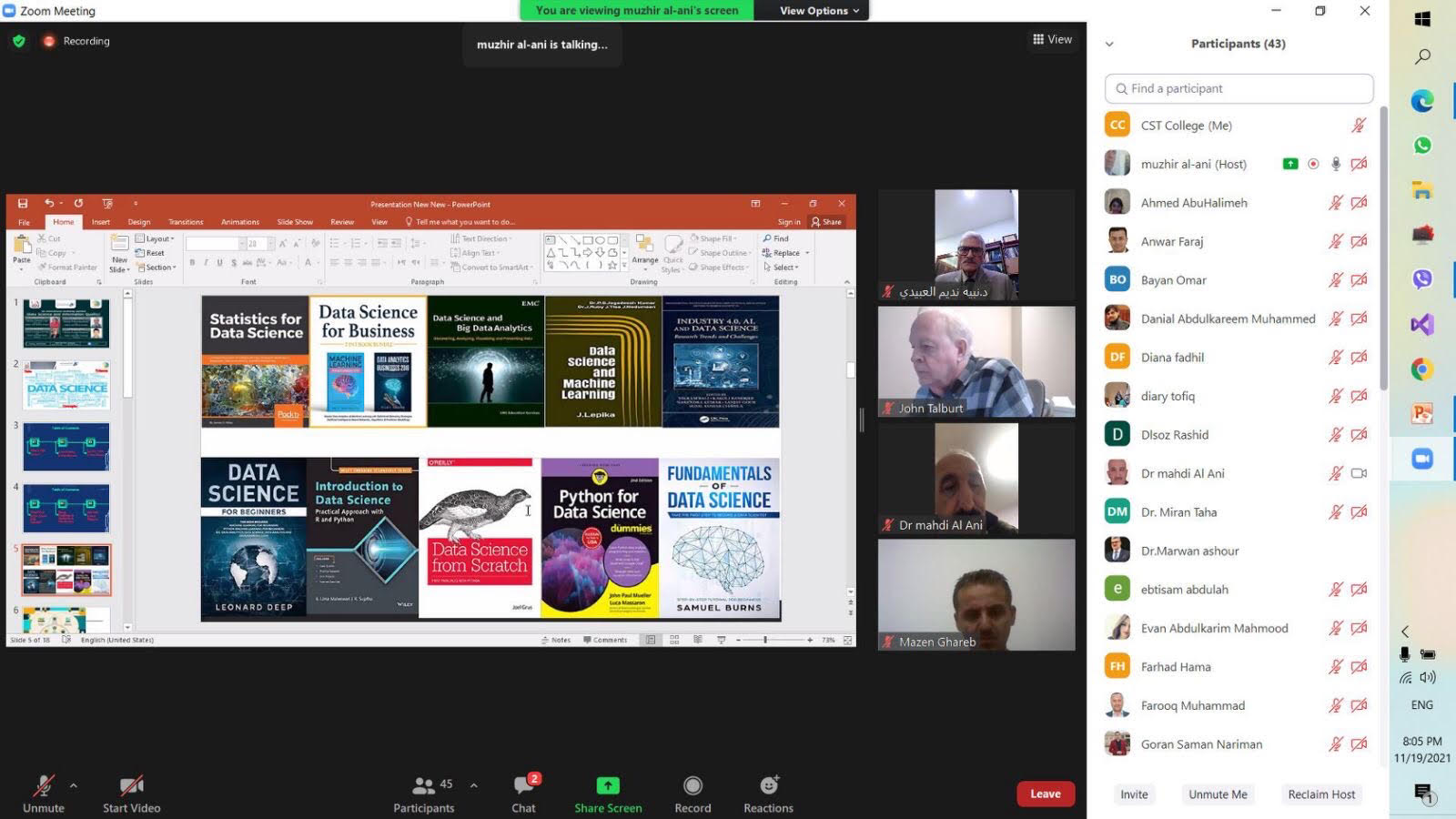Open the Transitions ribbon tab
1456x819 pixels.
186,222
